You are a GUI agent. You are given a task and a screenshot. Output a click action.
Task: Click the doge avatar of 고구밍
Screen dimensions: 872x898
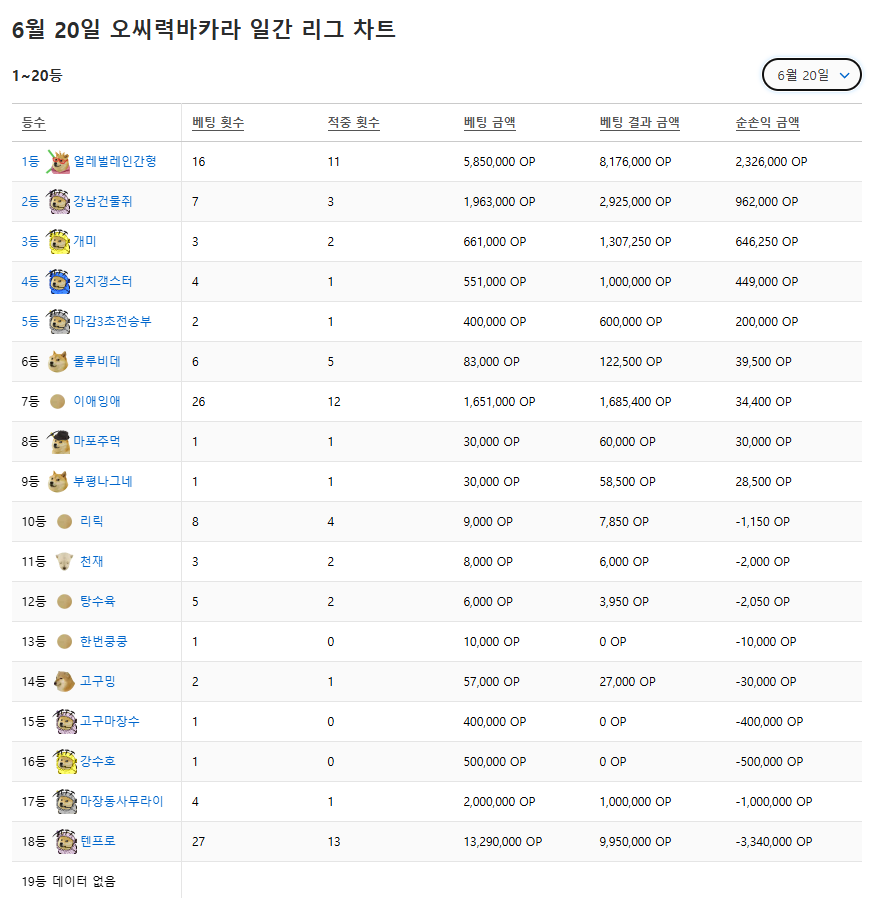64,682
